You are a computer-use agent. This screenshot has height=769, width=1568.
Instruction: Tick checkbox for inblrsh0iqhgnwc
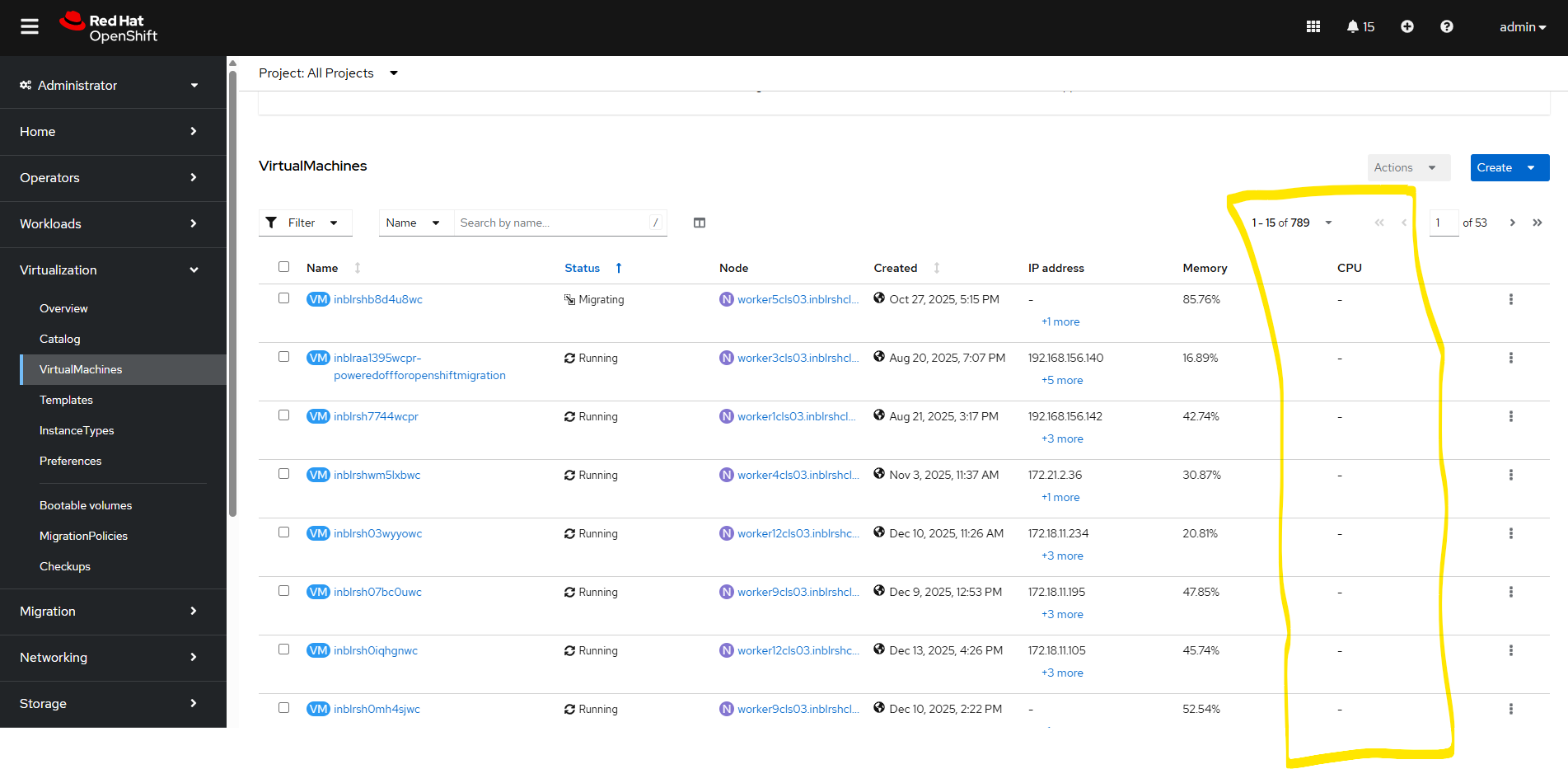tap(284, 649)
